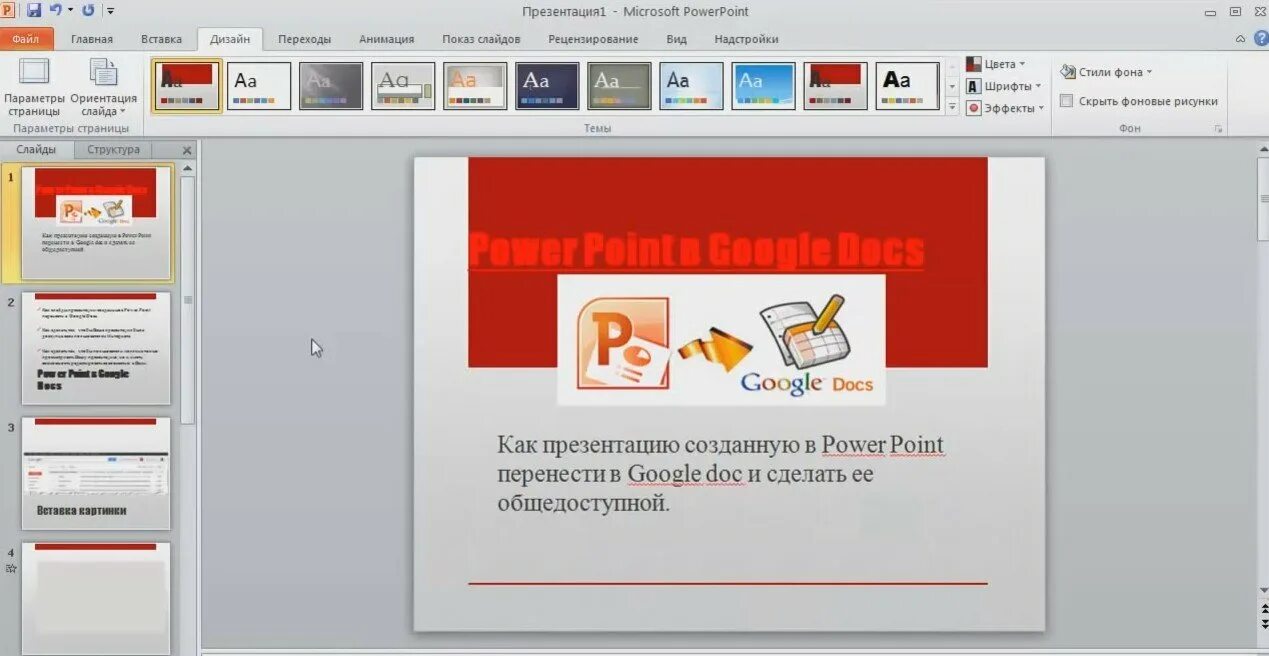Open the Переходы ribbon tab
This screenshot has height=656, width=1269.
coord(304,39)
